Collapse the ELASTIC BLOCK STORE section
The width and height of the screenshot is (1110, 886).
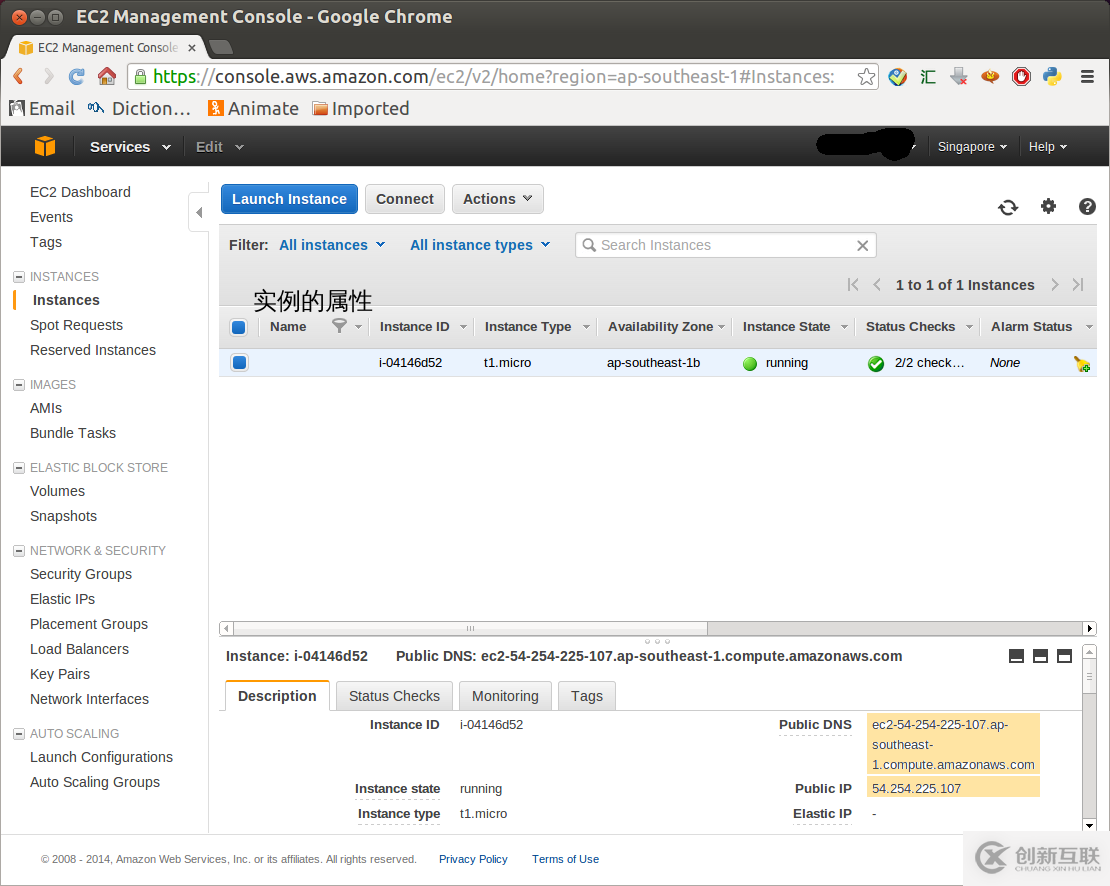click(19, 468)
